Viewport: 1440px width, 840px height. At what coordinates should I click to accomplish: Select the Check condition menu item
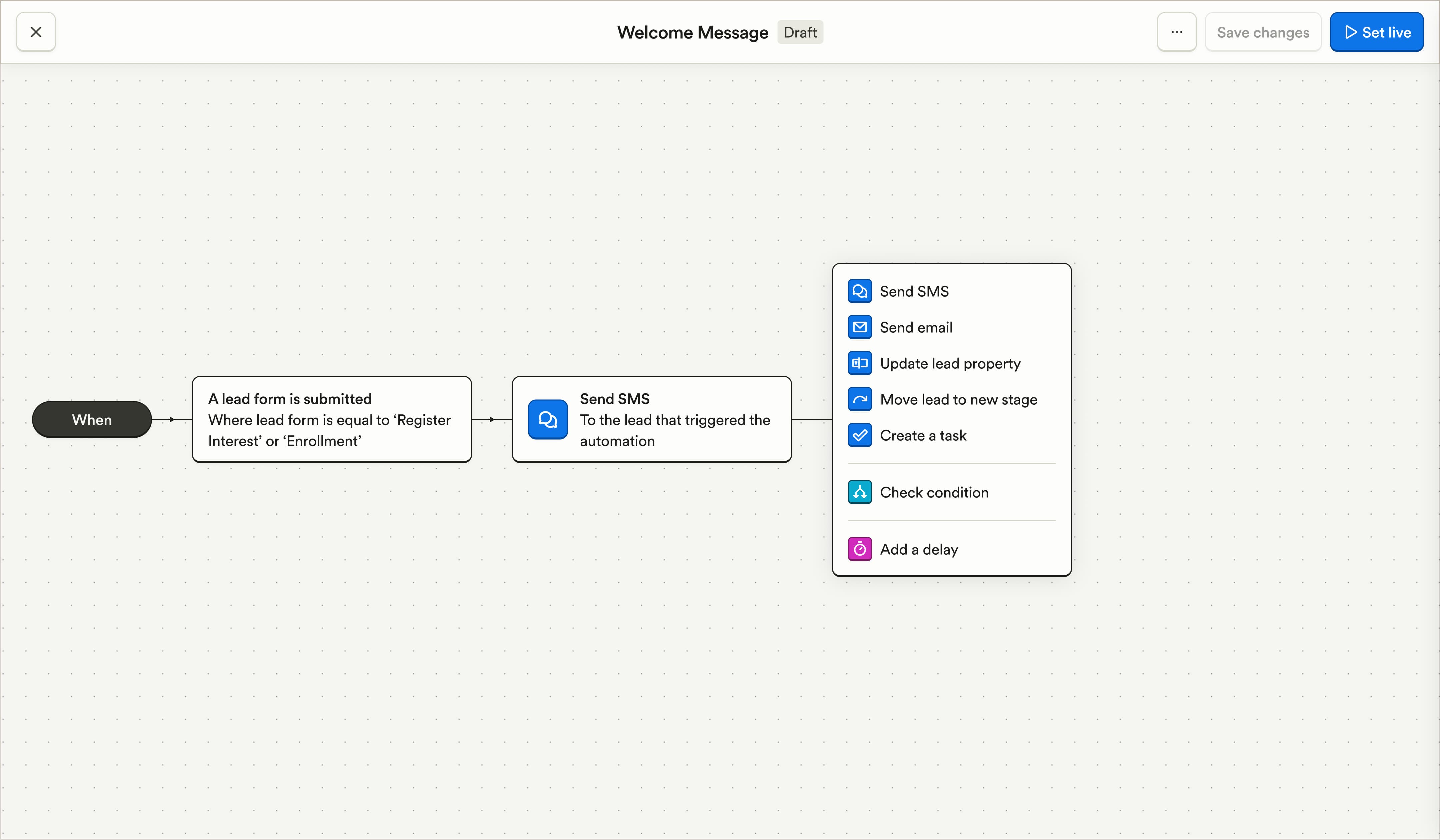[934, 492]
